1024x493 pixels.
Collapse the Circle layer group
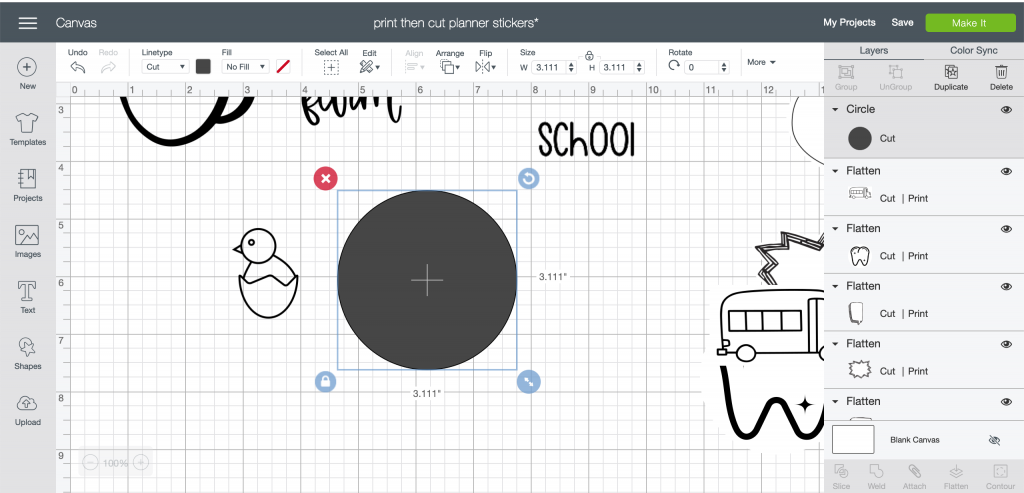pos(835,110)
